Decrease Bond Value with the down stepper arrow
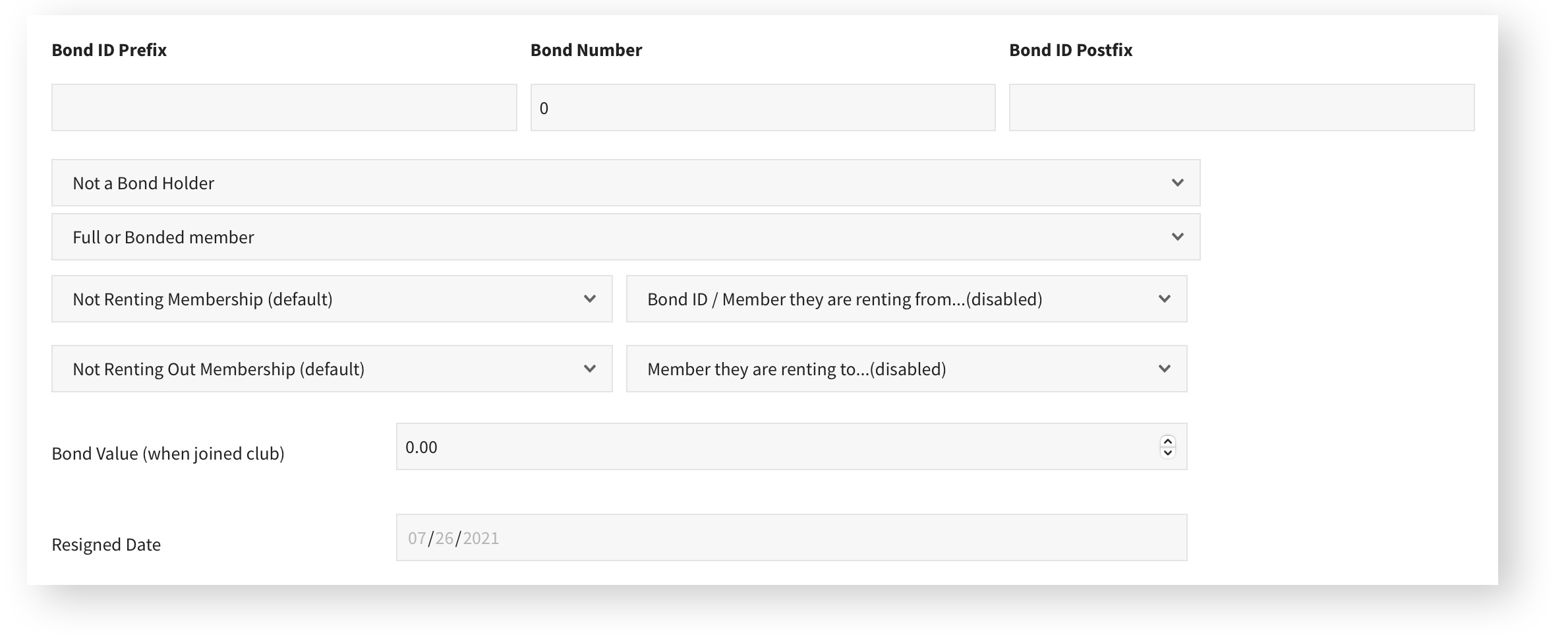Image resolution: width=1568 pixels, height=639 pixels. tap(1167, 452)
